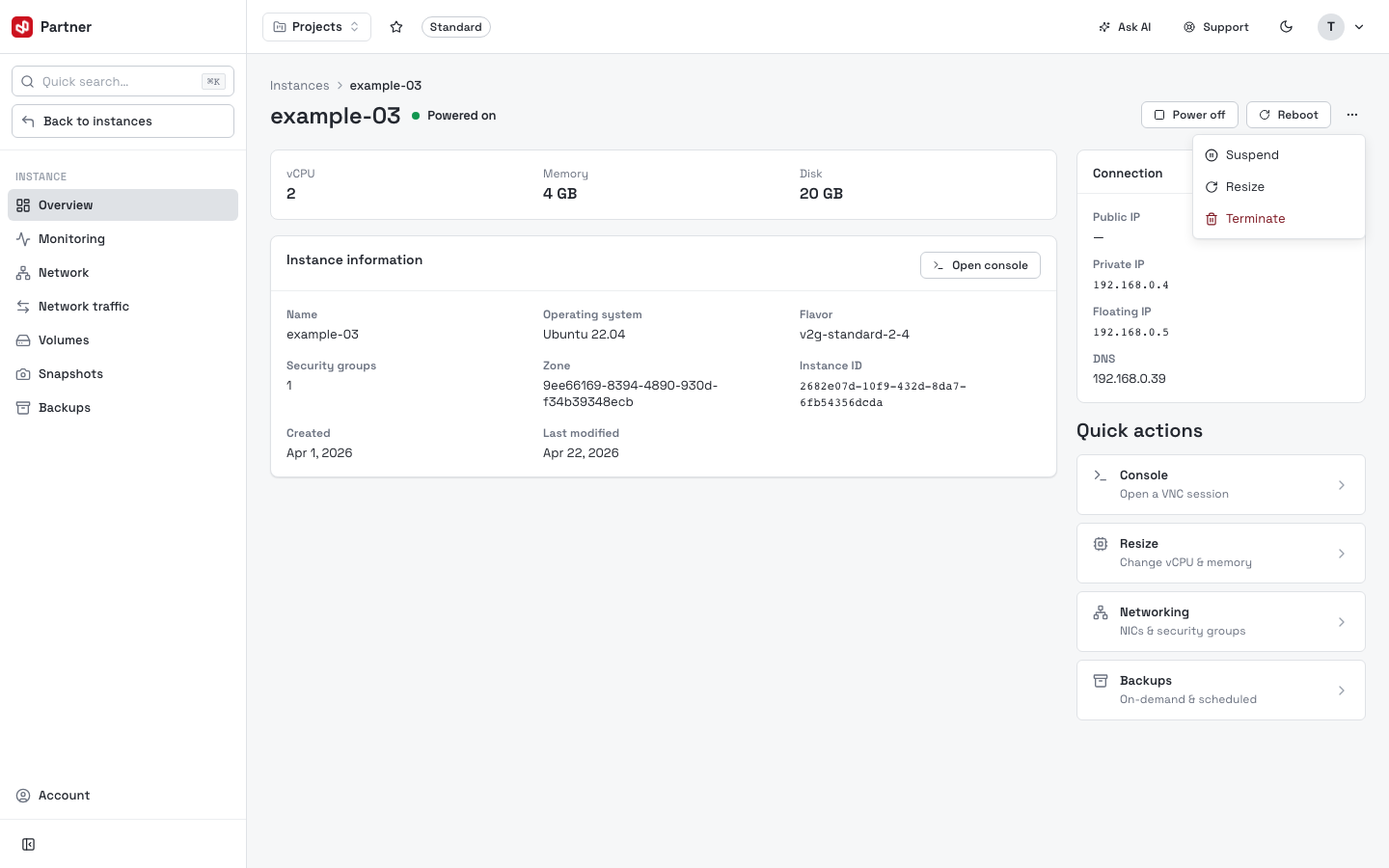Follow the Instances breadcrumb link
Image resolution: width=1389 pixels, height=868 pixels.
coord(299,86)
